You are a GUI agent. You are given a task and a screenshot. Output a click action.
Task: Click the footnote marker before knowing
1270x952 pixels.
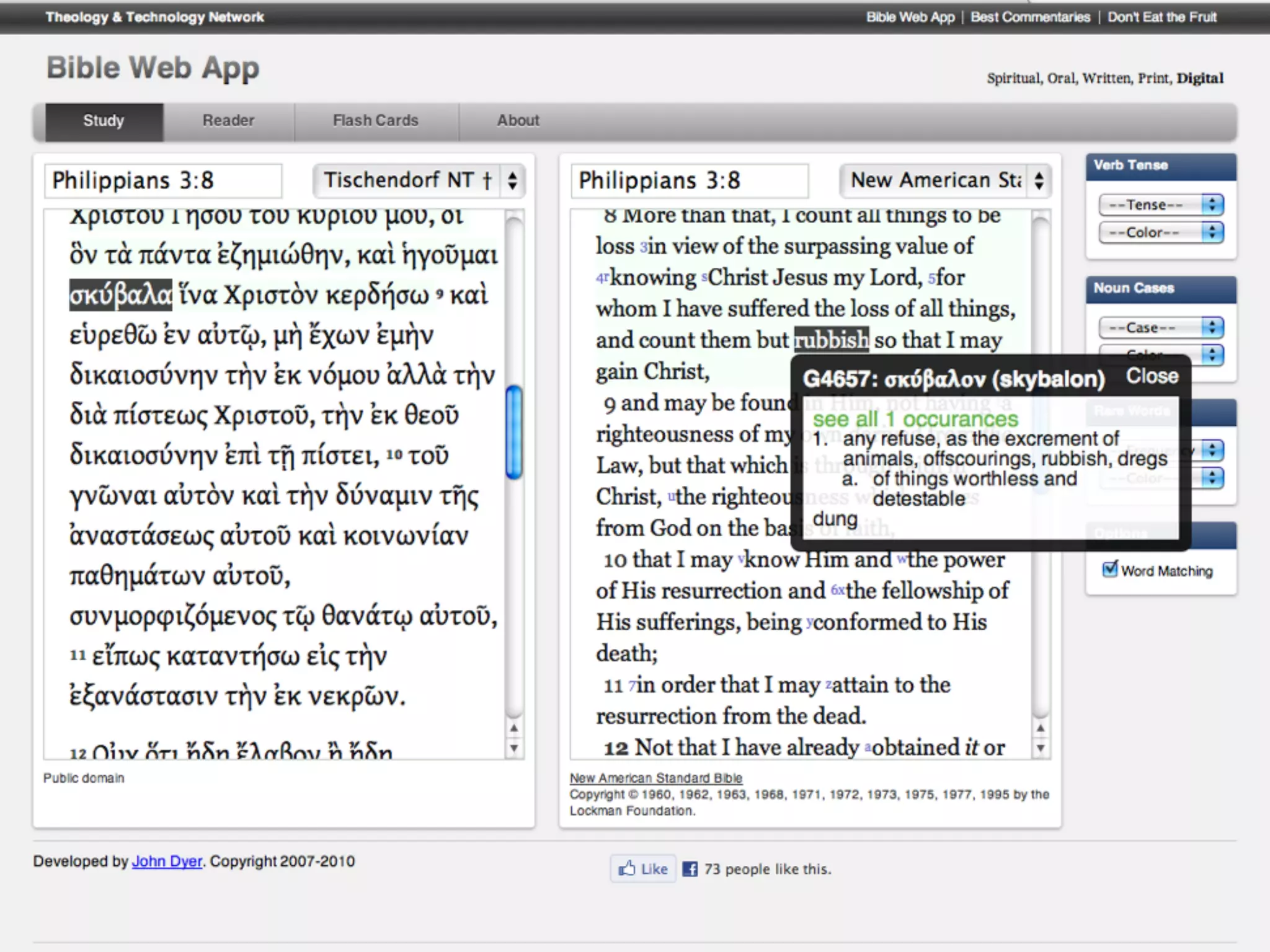pyautogui.click(x=602, y=278)
